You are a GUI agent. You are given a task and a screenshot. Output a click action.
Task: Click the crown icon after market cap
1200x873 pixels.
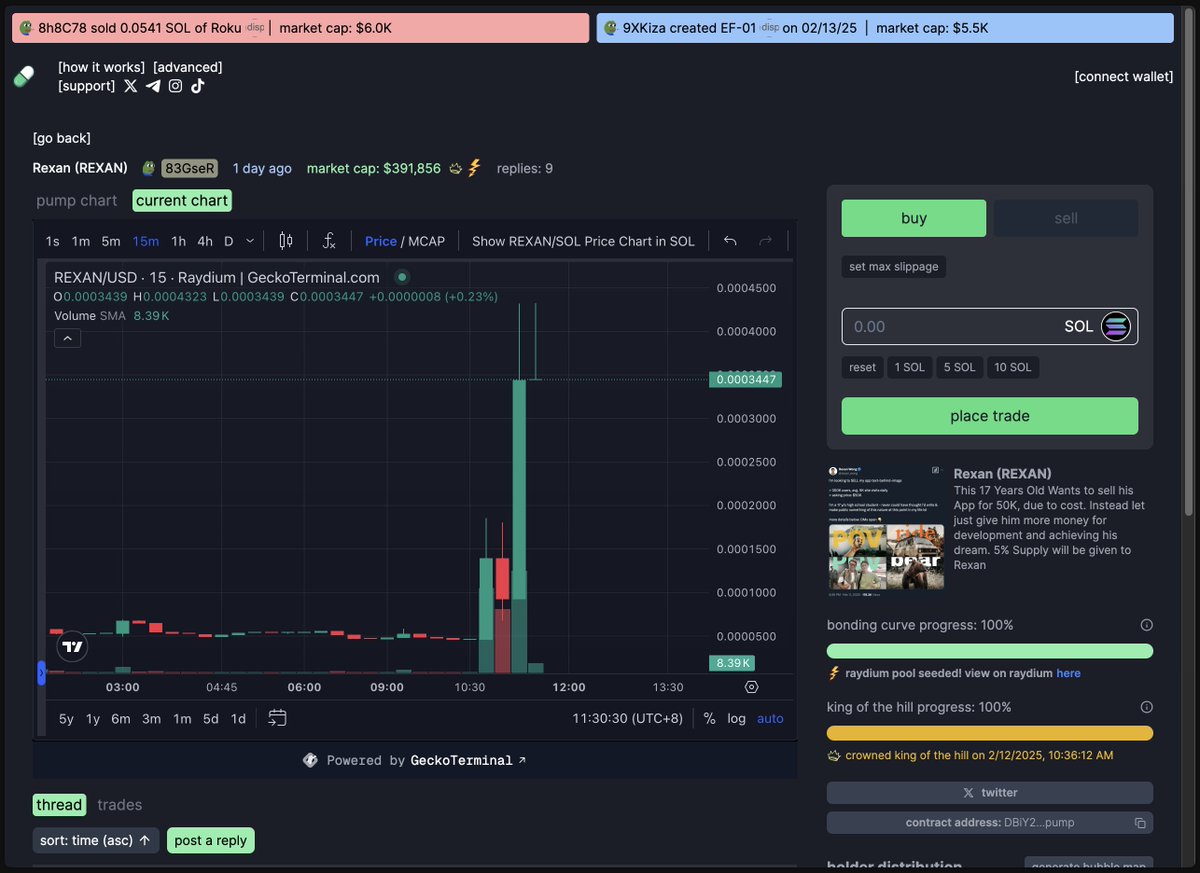[x=455, y=168]
